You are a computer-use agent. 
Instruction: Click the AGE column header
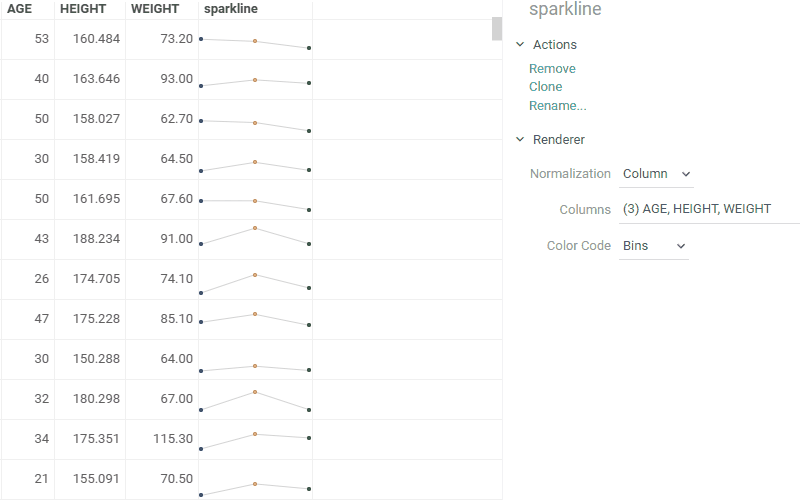pos(20,9)
